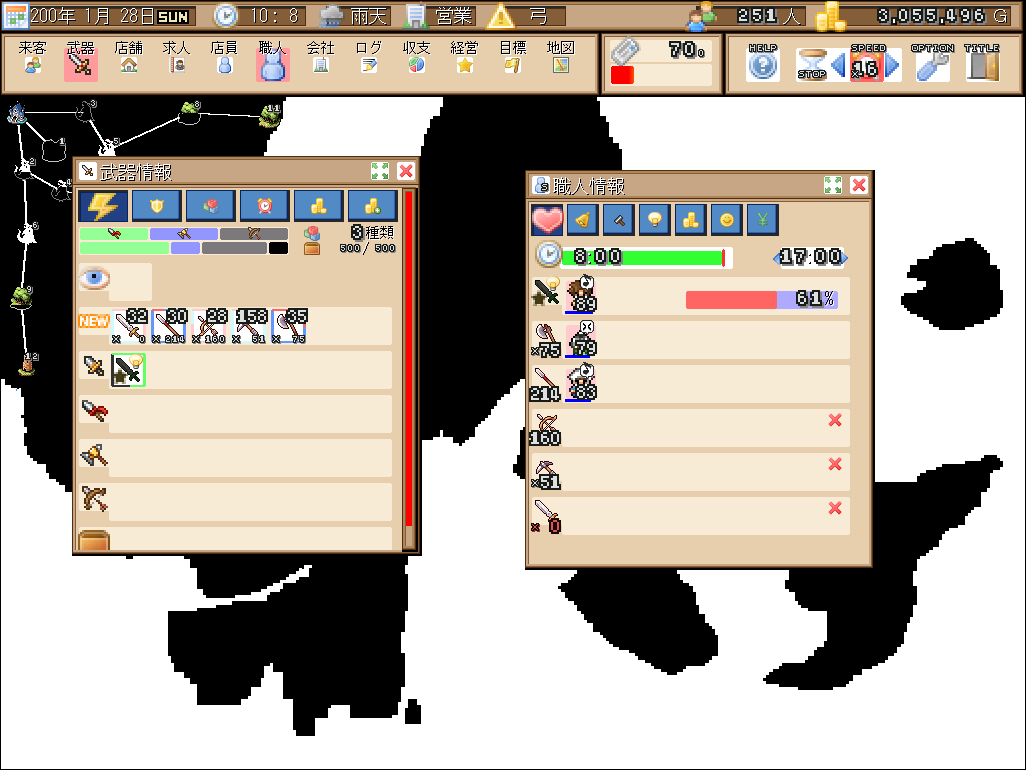The width and height of the screenshot is (1026, 770).
Task: Toggle the eye visibility icon
Action: 94,279
